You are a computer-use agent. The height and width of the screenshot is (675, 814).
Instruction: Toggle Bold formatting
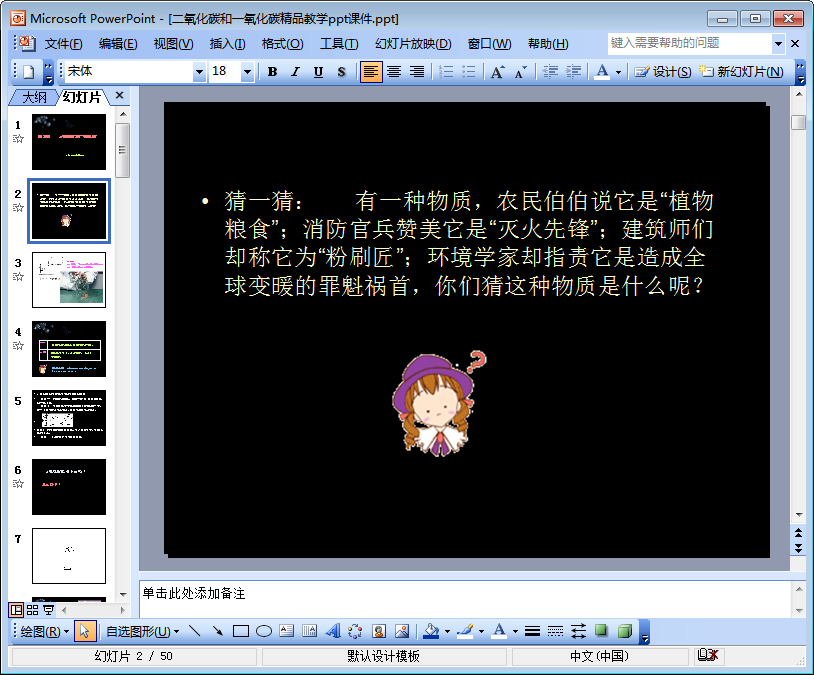[272, 72]
